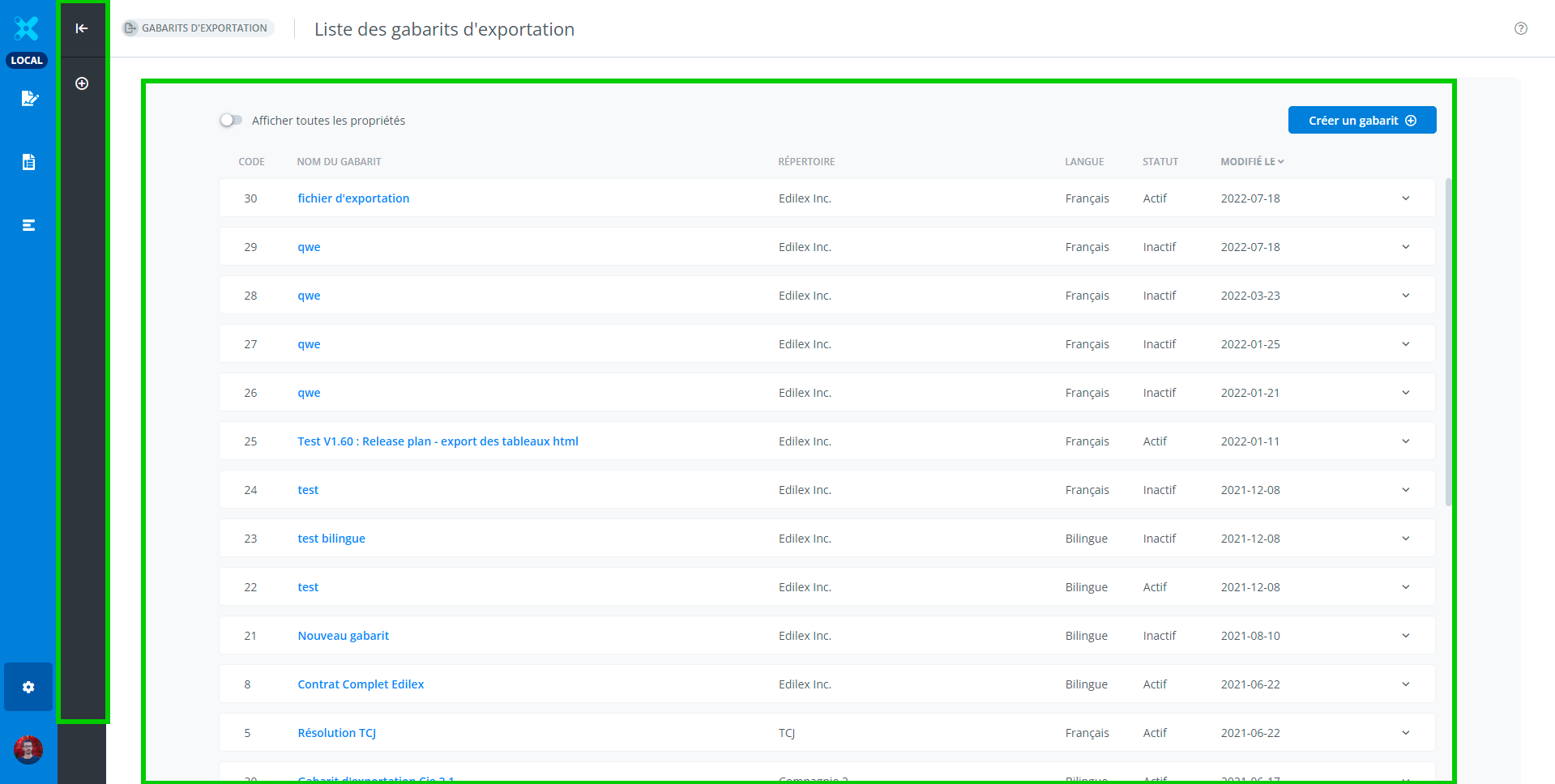Expand row 25 Test V1.60 chevron
This screenshot has width=1555, height=784.
click(x=1405, y=441)
